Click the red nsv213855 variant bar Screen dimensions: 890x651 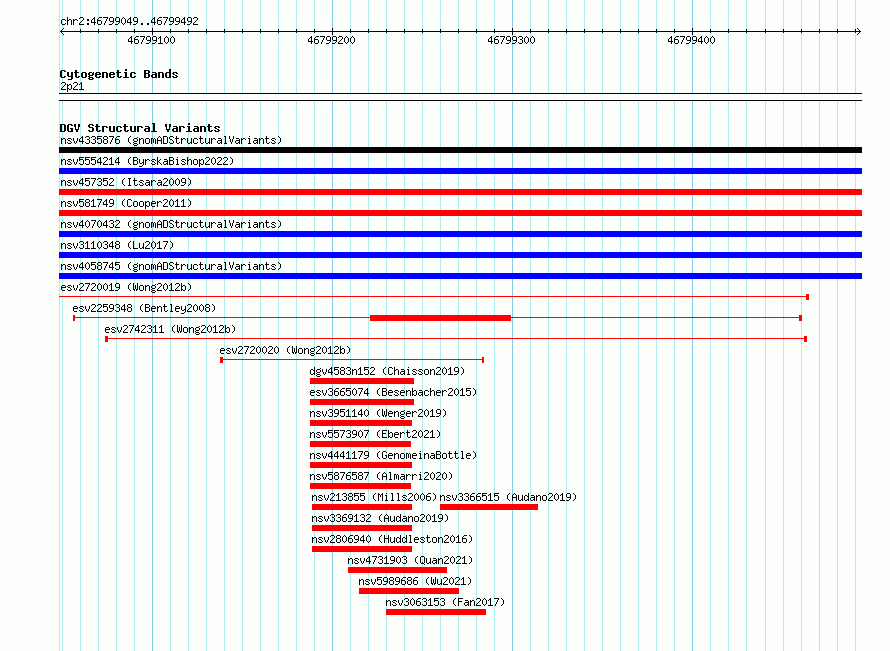362,507
